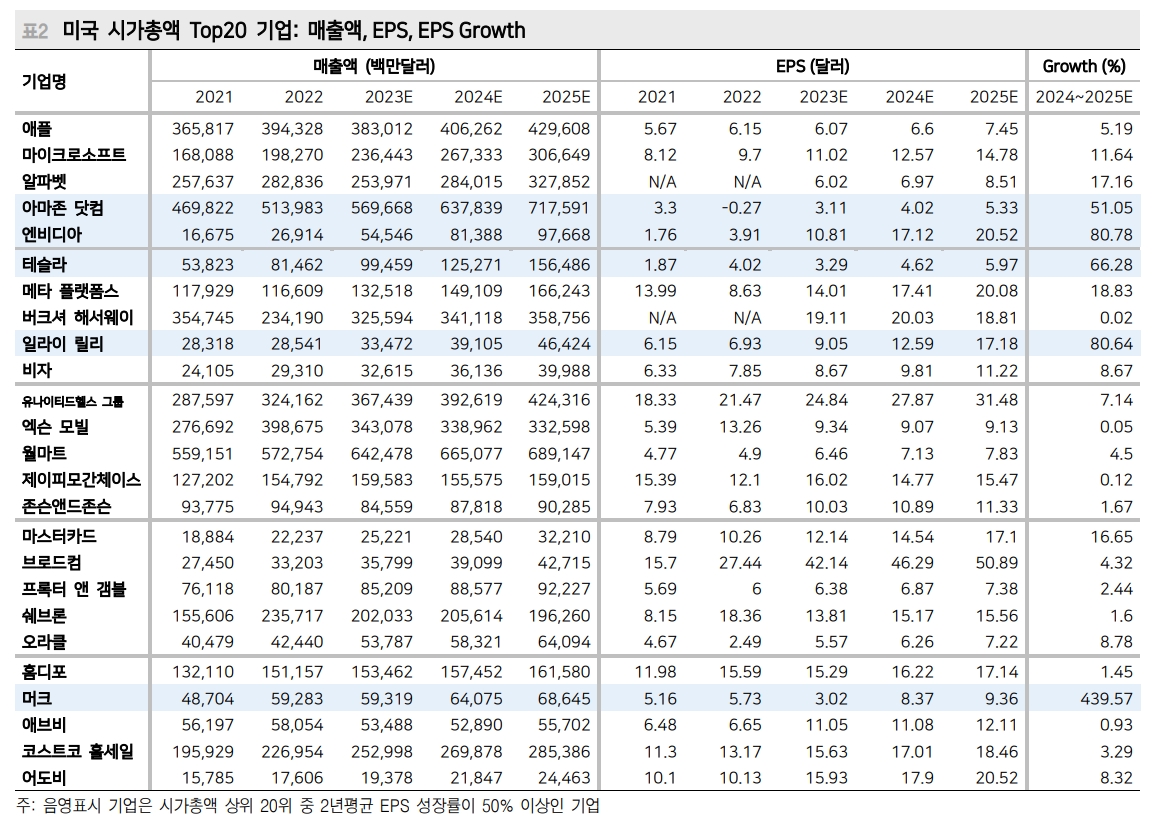
Task: Click Merck's growth value 439.57
Action: coord(1107,699)
